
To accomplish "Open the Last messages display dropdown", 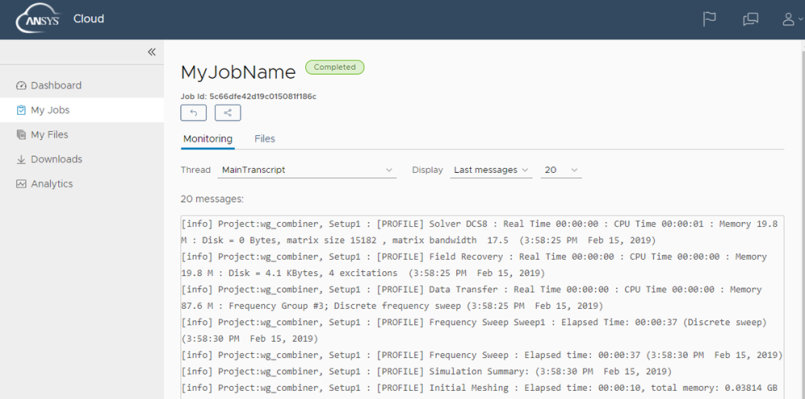I will tap(491, 170).
